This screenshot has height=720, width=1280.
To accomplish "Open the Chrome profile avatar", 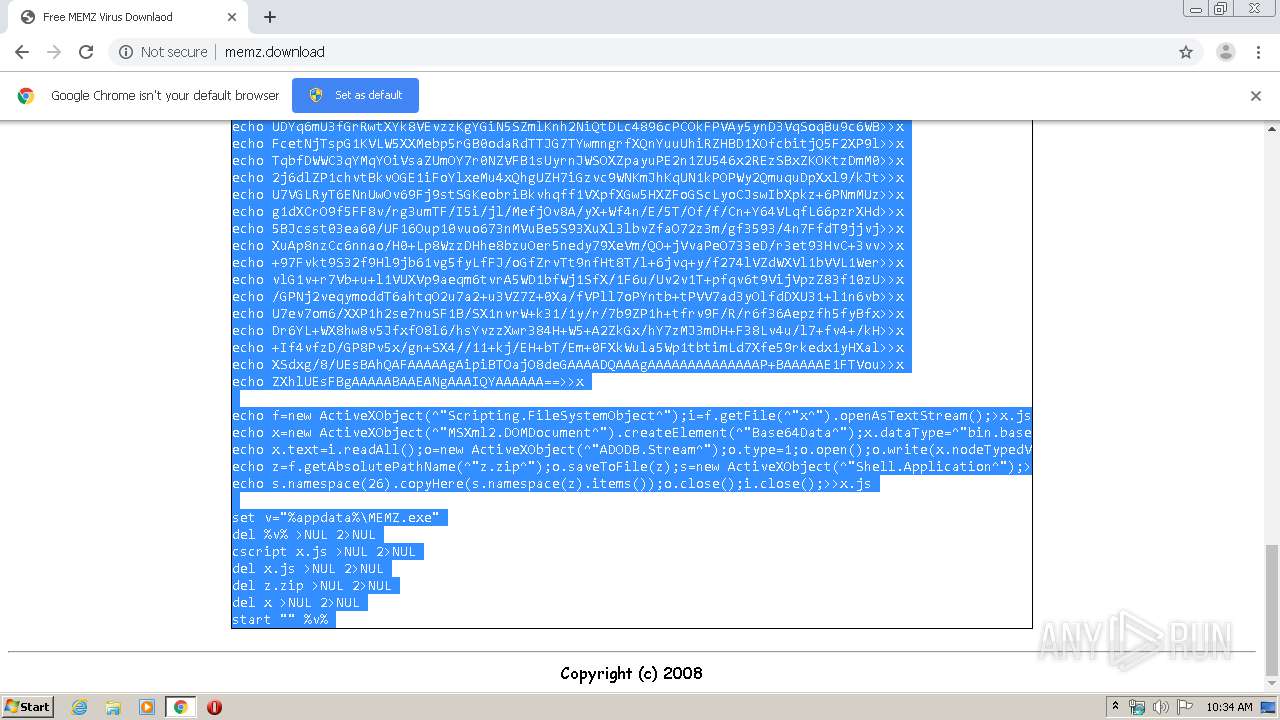I will click(x=1225, y=52).
